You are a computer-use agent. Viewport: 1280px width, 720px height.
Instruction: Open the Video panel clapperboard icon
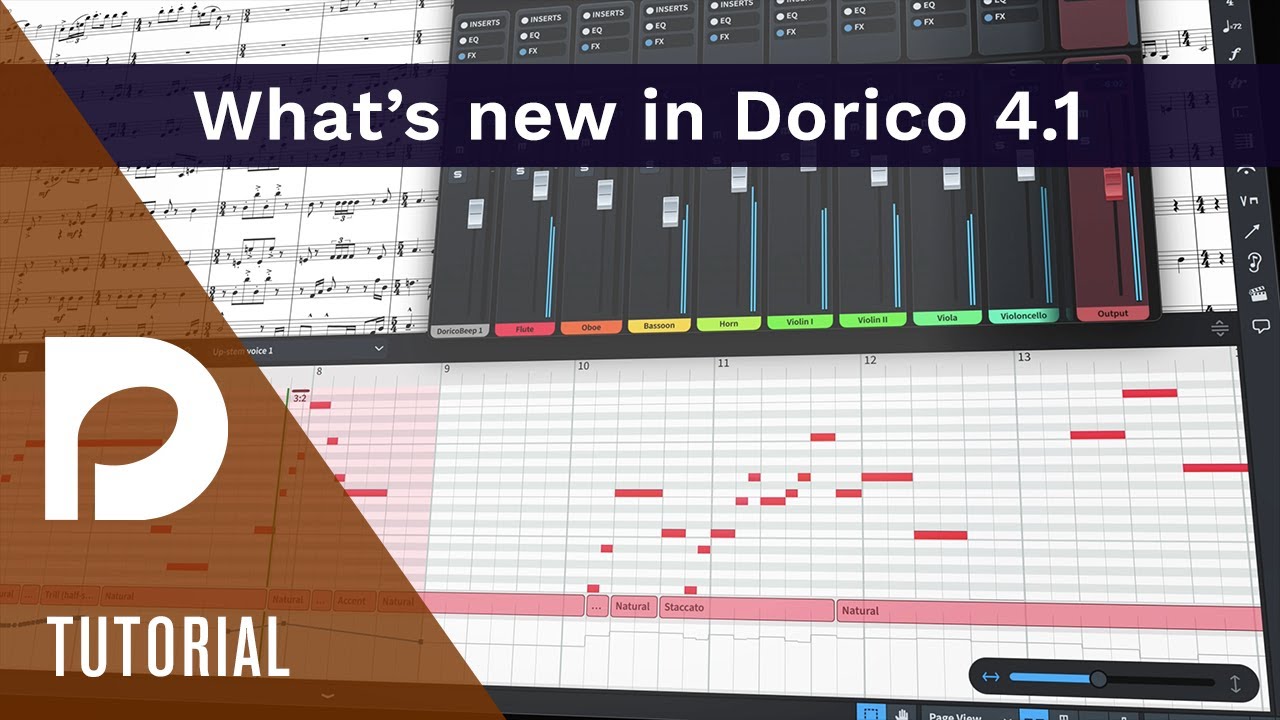(x=1258, y=294)
